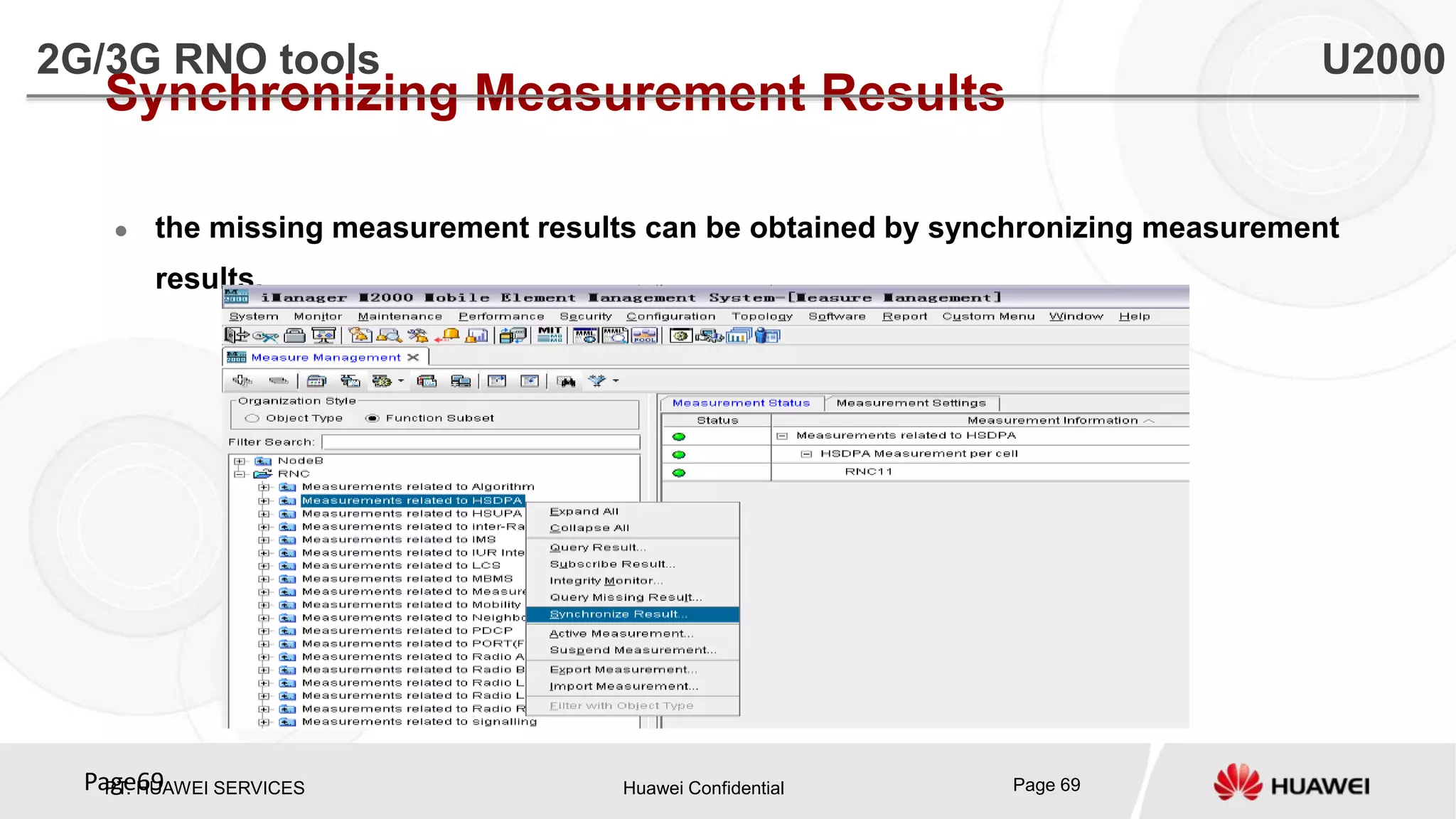1456x819 pixels.
Task: Click the blue database cylinder icon
Action: tap(767, 336)
